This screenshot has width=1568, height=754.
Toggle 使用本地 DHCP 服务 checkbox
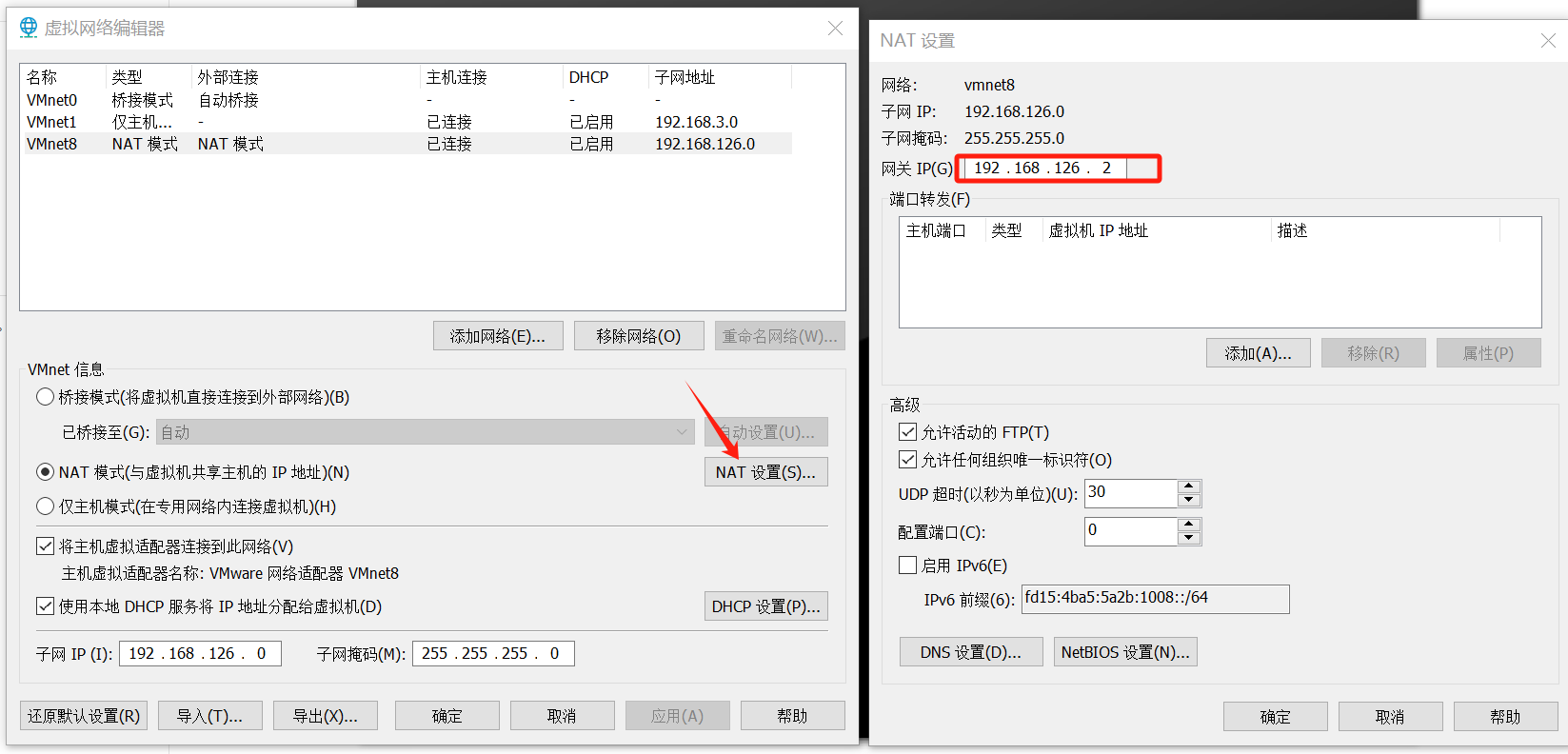click(x=45, y=606)
